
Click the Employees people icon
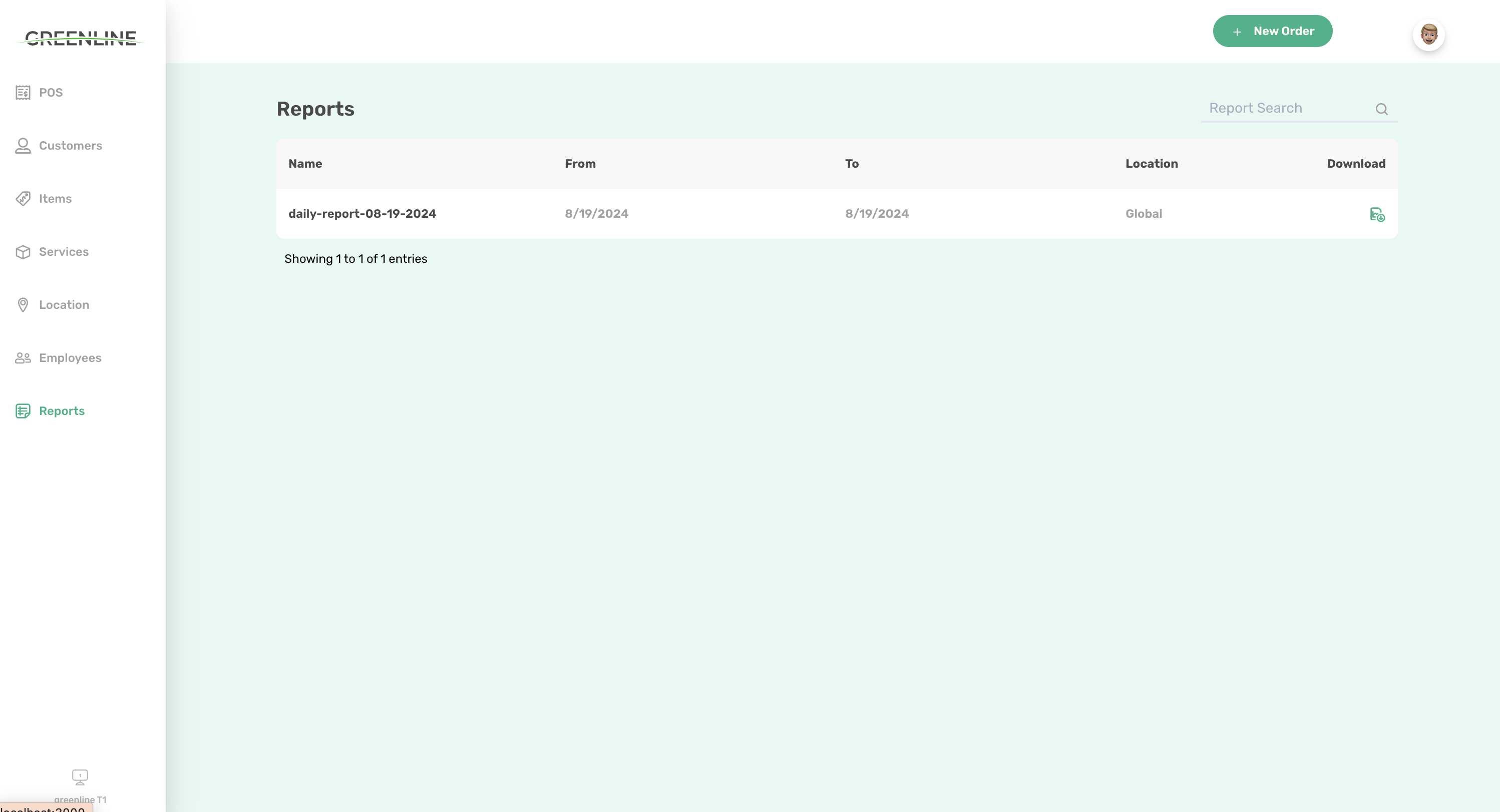click(24, 357)
